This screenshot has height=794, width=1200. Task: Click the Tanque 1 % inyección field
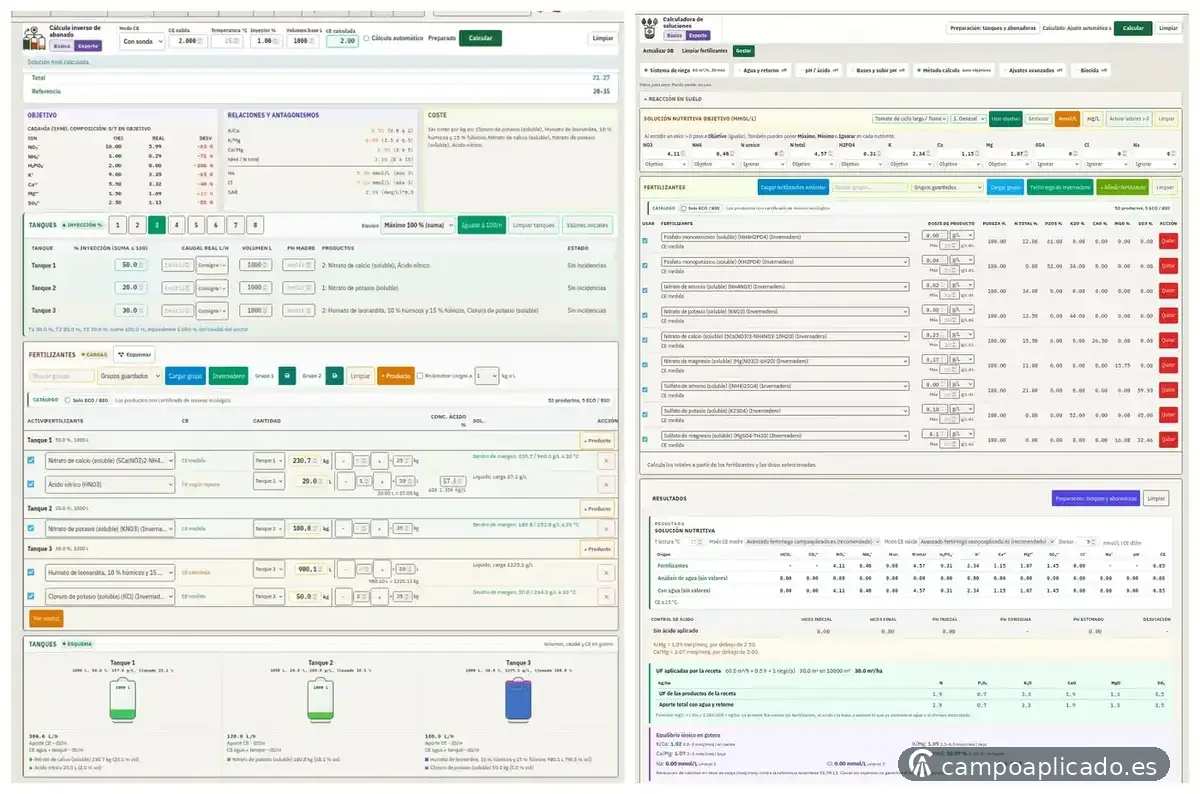click(130, 265)
